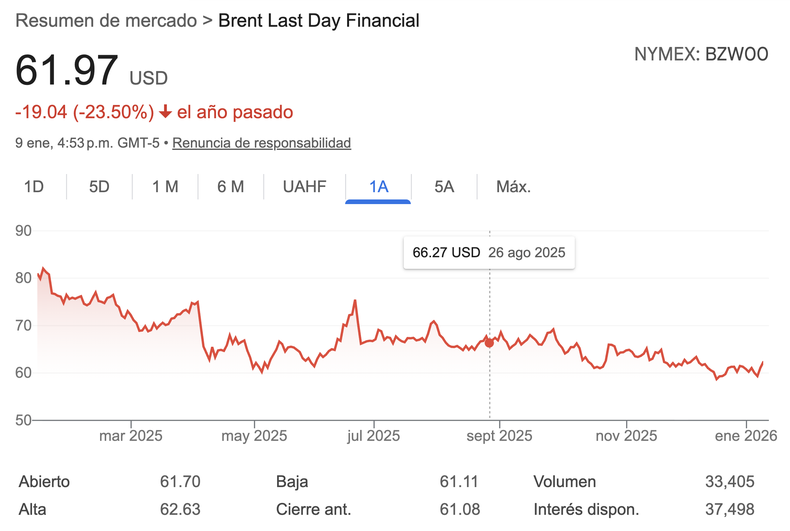Image resolution: width=790 pixels, height=531 pixels.
Task: Open the Renuncia de responsabilidad link
Action: (x=261, y=143)
